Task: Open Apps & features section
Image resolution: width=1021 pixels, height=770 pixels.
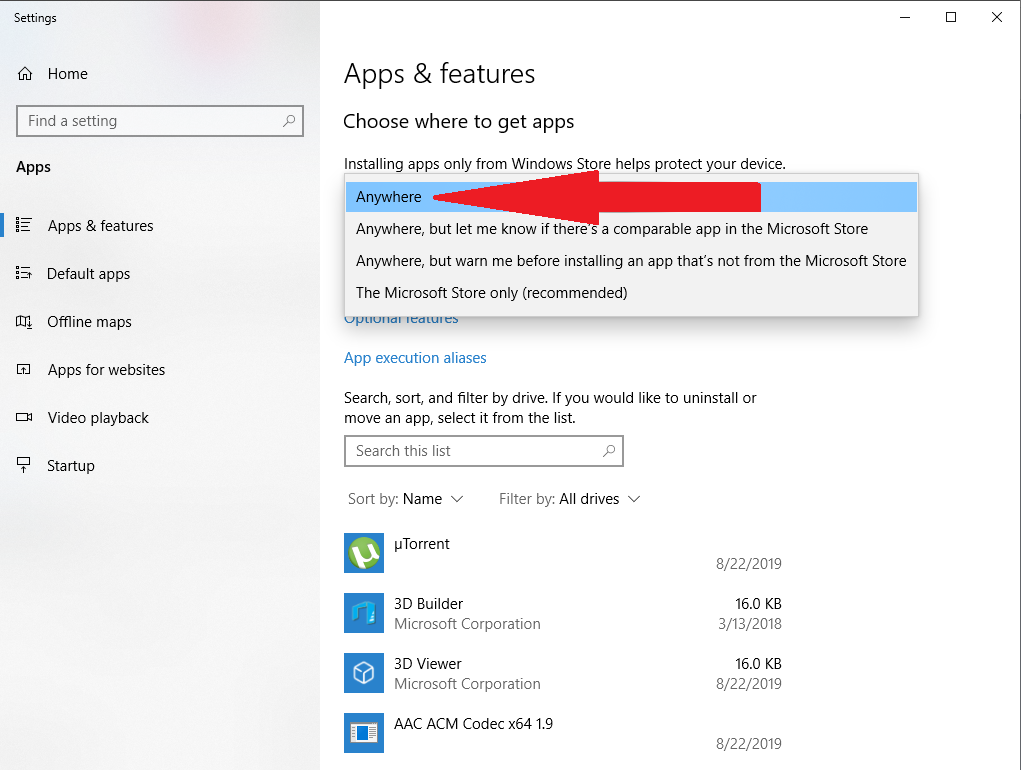Action: pyautogui.click(x=160, y=226)
